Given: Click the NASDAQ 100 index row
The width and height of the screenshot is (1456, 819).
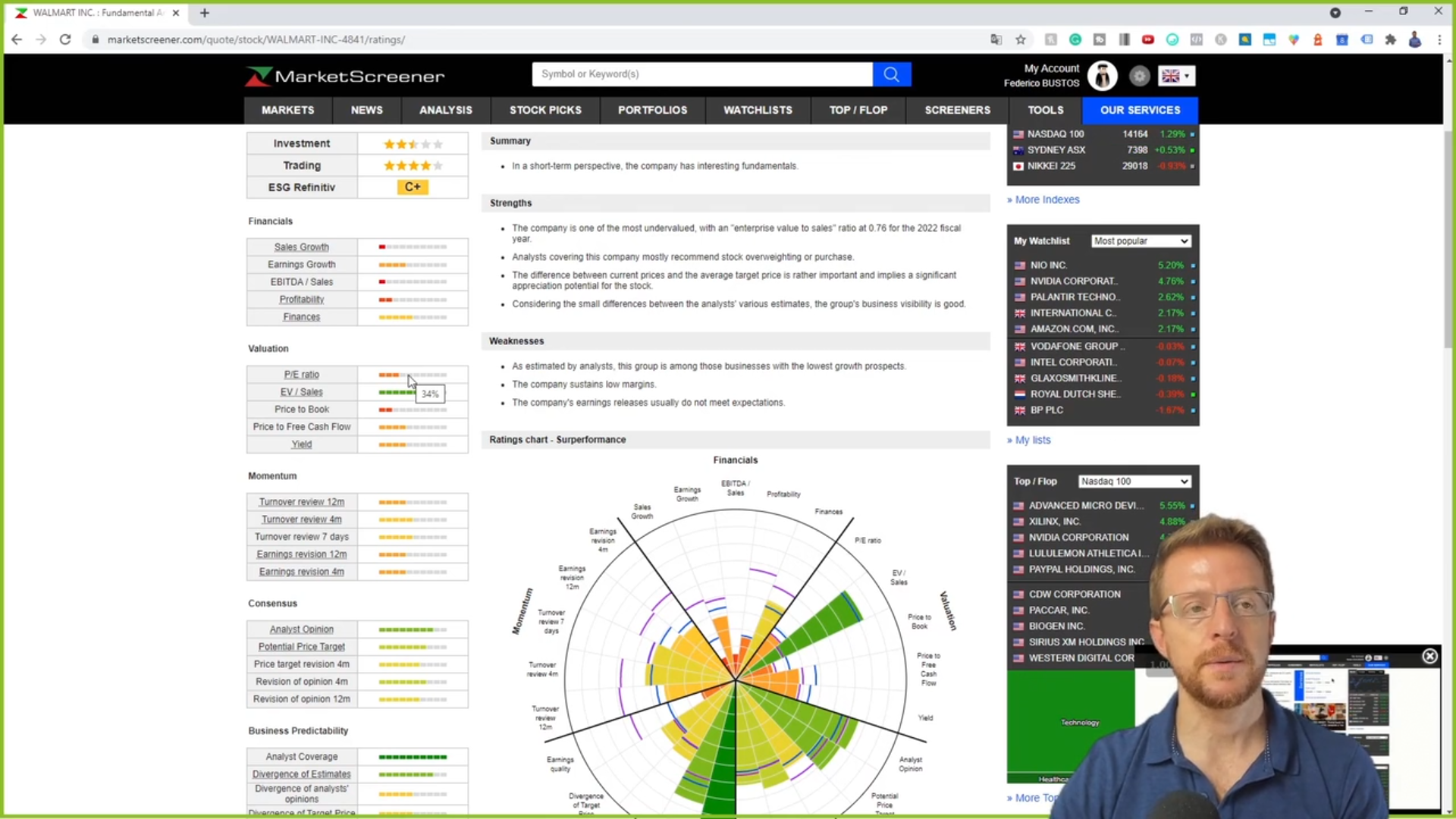Looking at the screenshot, I should point(1103,134).
